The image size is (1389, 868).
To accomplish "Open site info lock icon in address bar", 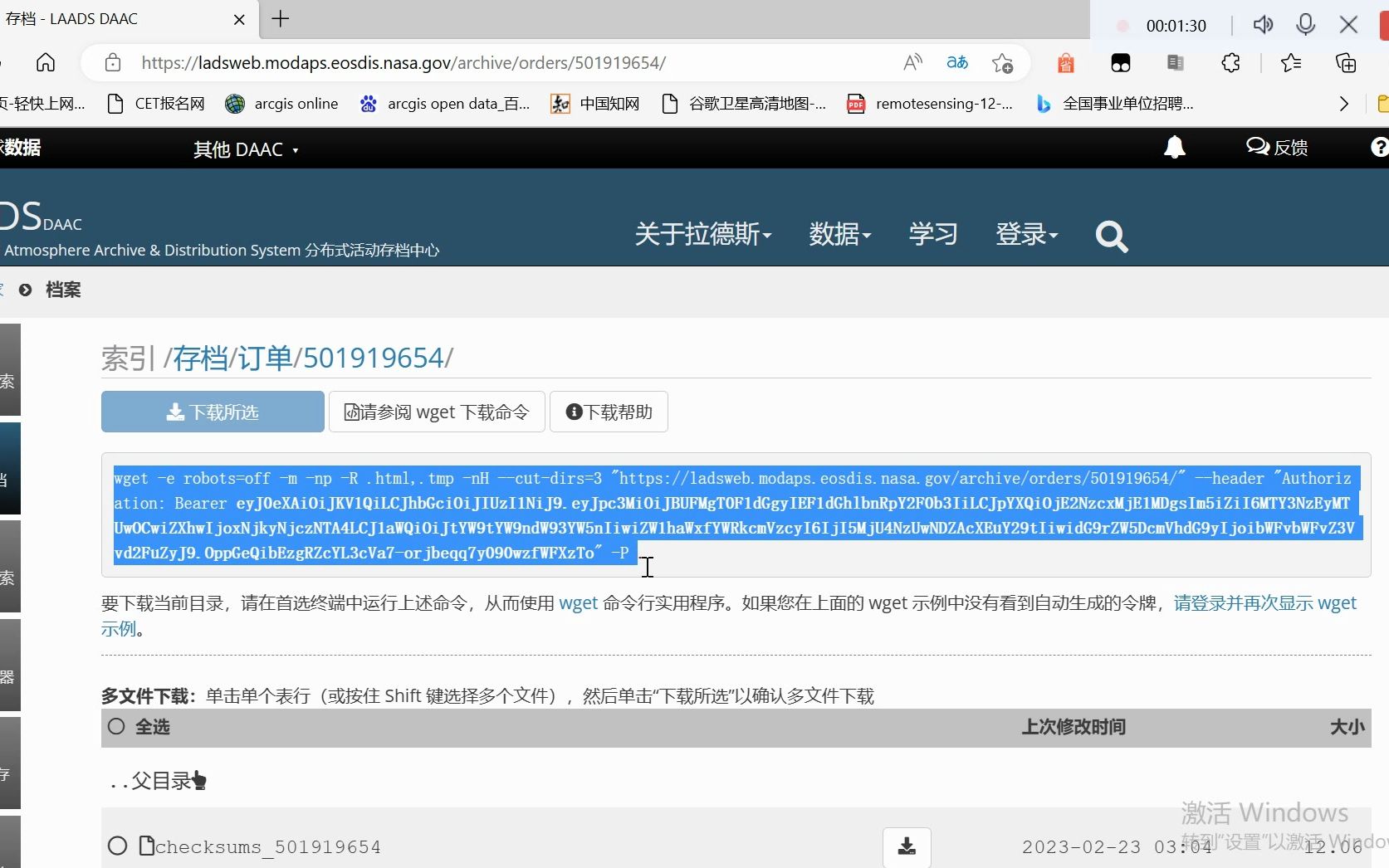I will (113, 62).
